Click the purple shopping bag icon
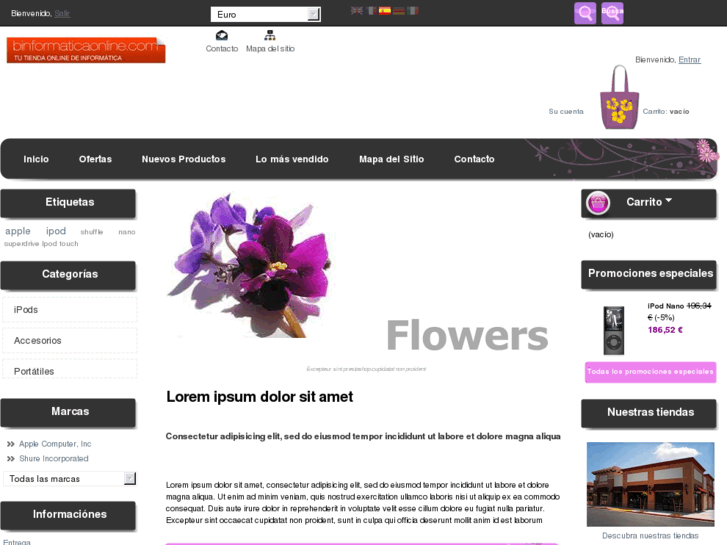The height and width of the screenshot is (545, 727). pyautogui.click(x=619, y=97)
